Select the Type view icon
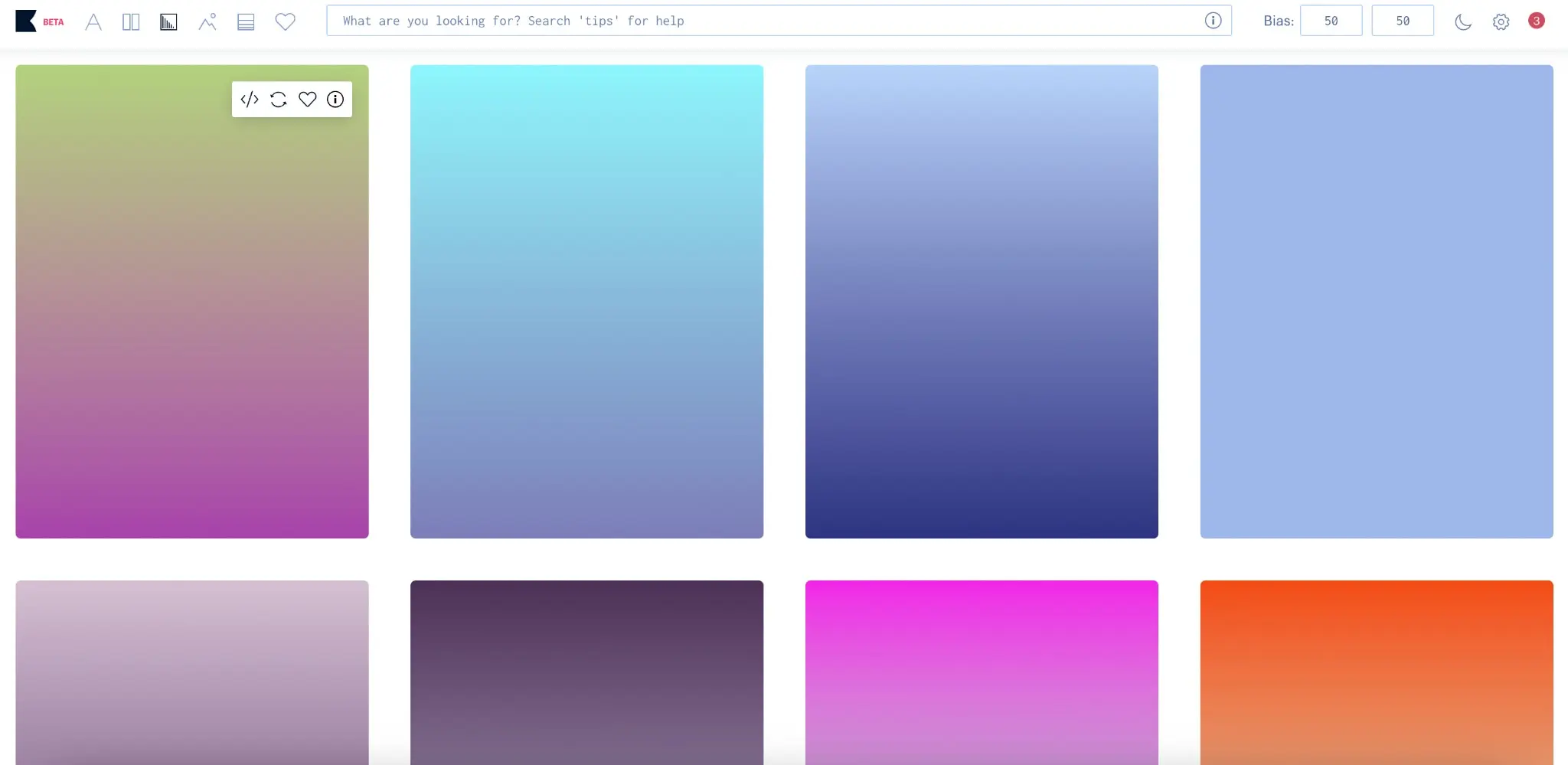Screen dimensions: 1568x765 (x=93, y=21)
